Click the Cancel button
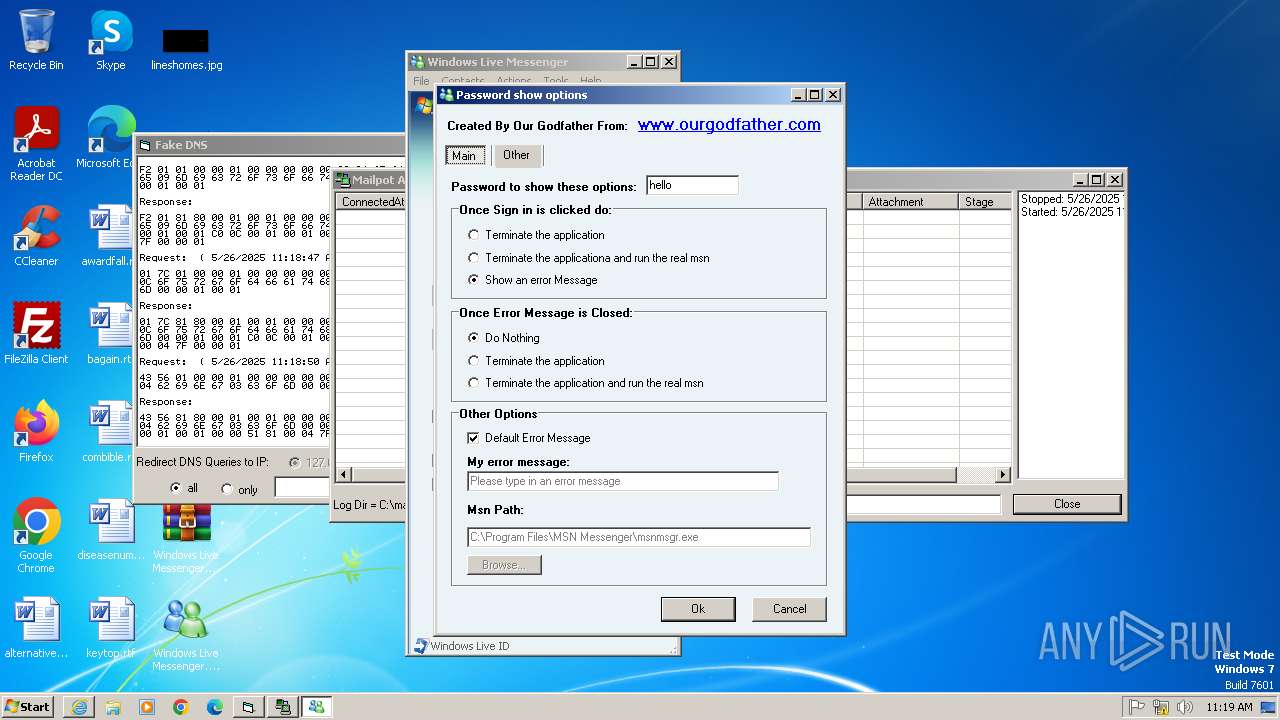Viewport: 1280px width, 720px height. pos(789,609)
